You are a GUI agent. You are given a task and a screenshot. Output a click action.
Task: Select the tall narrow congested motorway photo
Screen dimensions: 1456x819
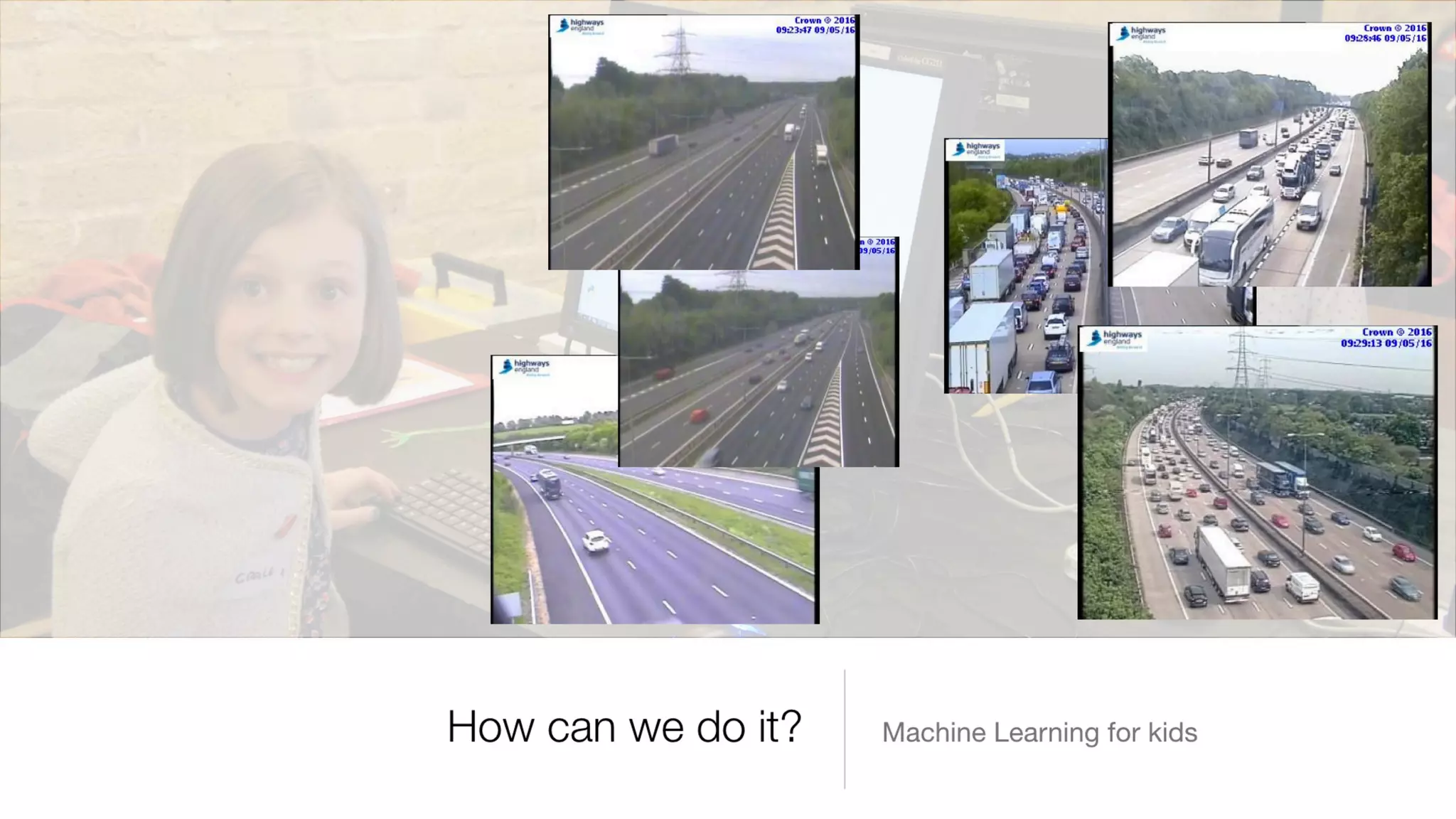(x=1025, y=266)
